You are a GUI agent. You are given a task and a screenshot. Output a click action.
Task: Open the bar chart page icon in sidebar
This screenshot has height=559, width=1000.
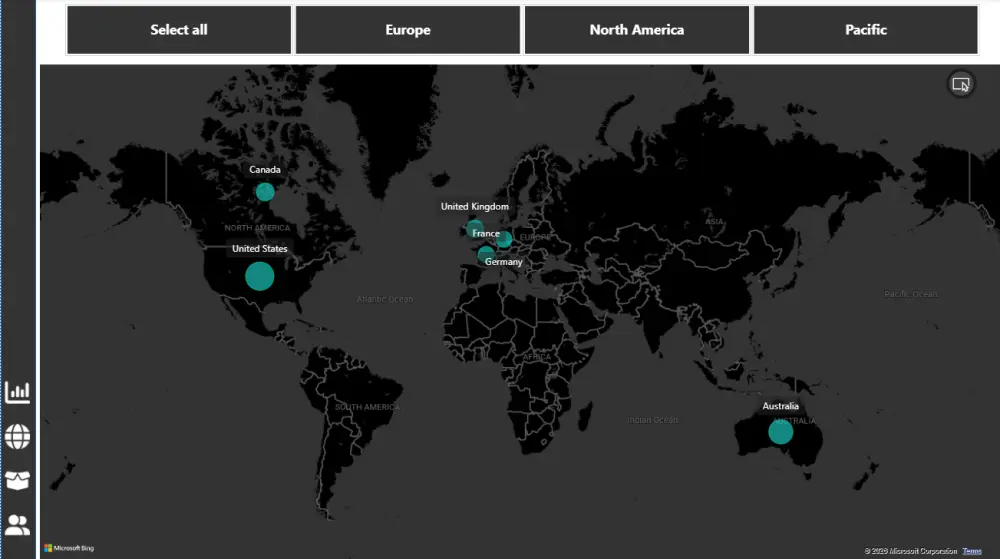pos(17,392)
